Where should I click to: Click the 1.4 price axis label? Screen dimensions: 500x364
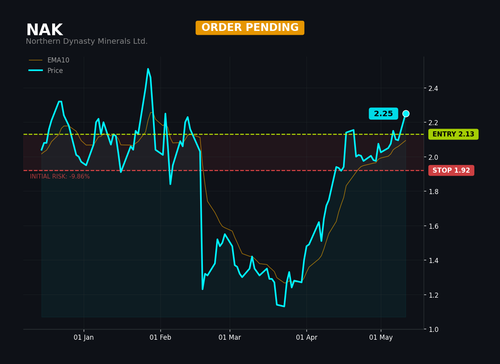pyautogui.click(x=433, y=260)
